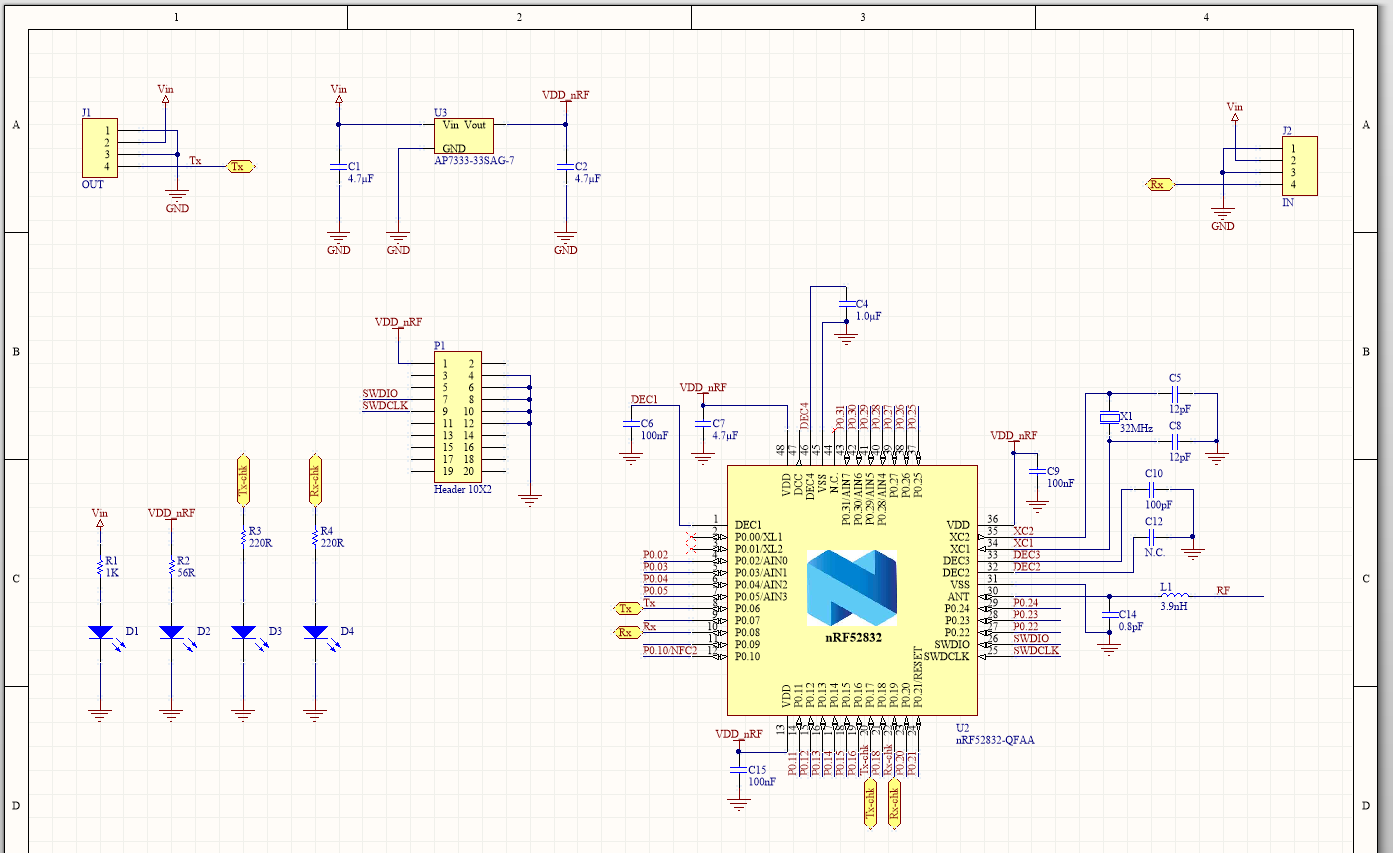Viewport: 1393px width, 853px height.
Task: Click the Nordic logo on nRF52832 chip
Action: (x=852, y=588)
